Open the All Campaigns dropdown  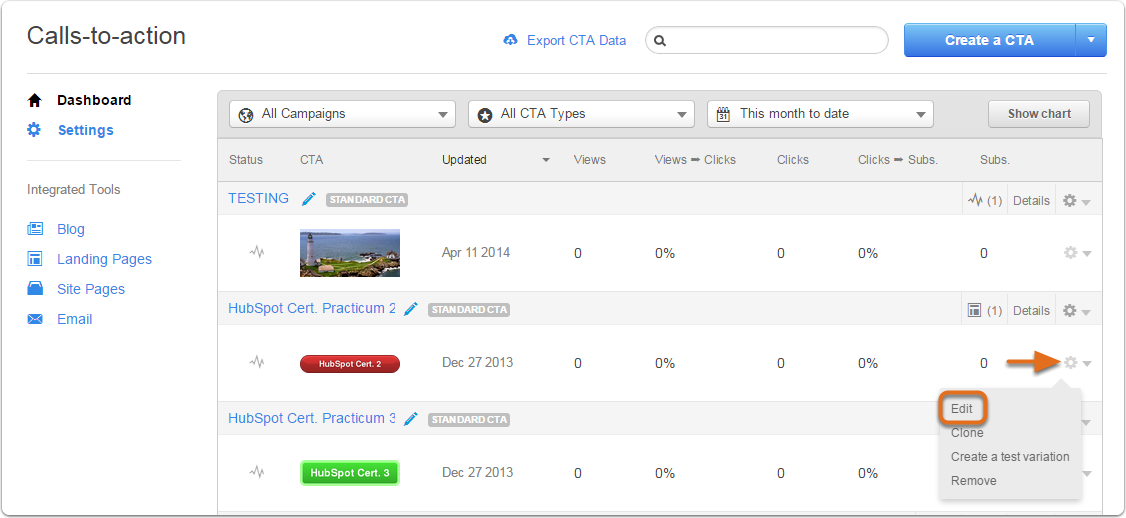point(343,114)
